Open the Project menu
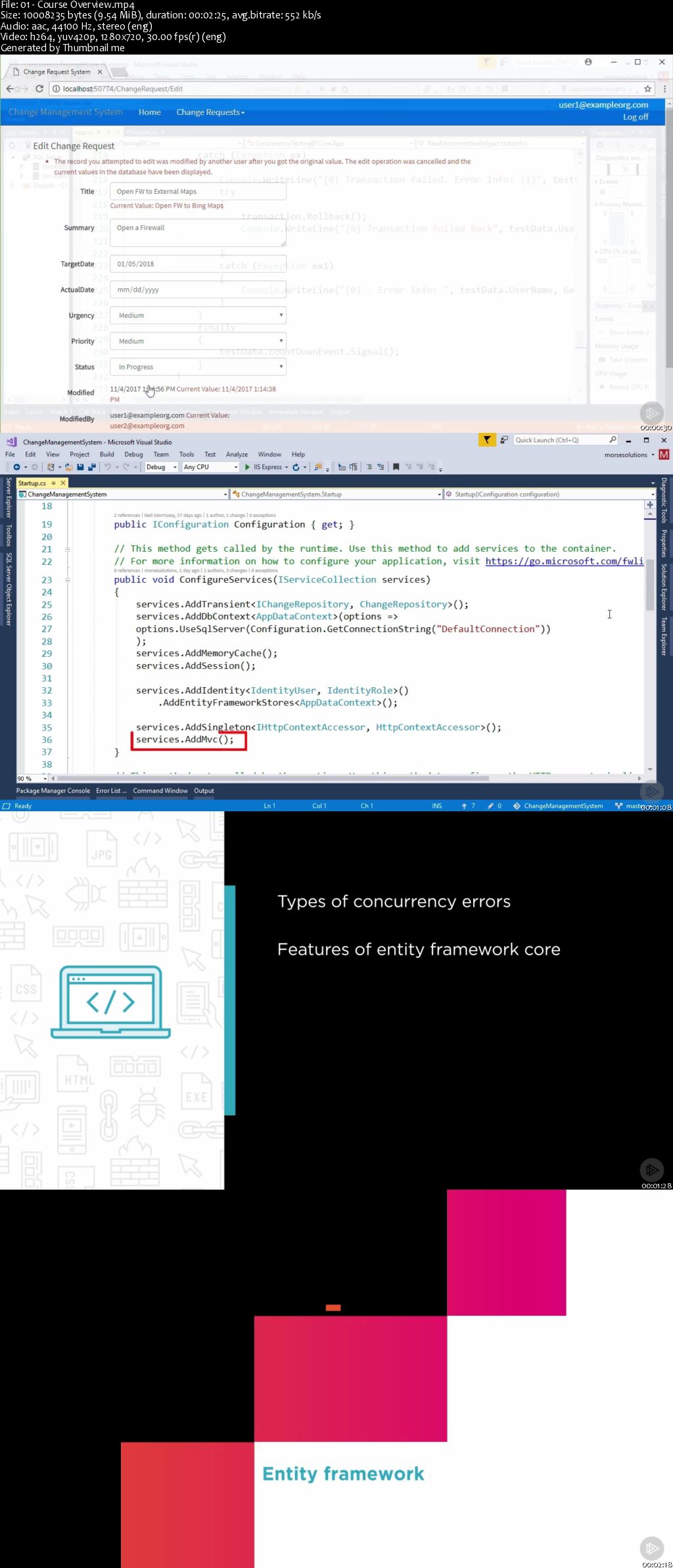The height and width of the screenshot is (1568, 673). tap(80, 455)
